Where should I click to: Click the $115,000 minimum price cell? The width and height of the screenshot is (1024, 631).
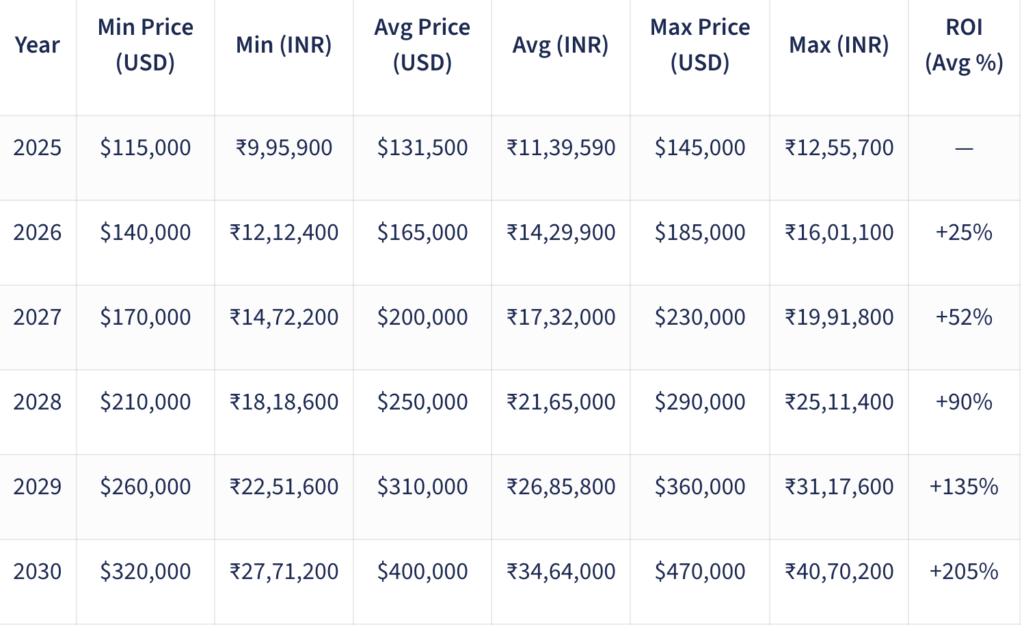(145, 148)
